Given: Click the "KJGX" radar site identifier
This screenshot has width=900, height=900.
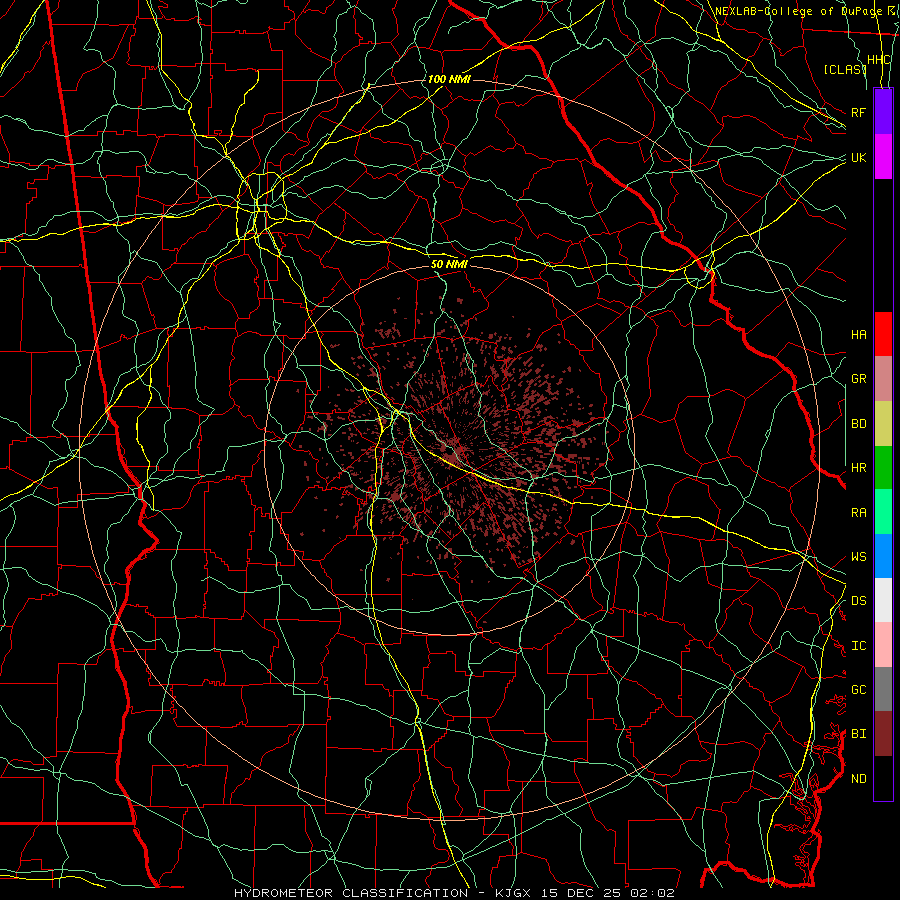Looking at the screenshot, I should click(515, 893).
